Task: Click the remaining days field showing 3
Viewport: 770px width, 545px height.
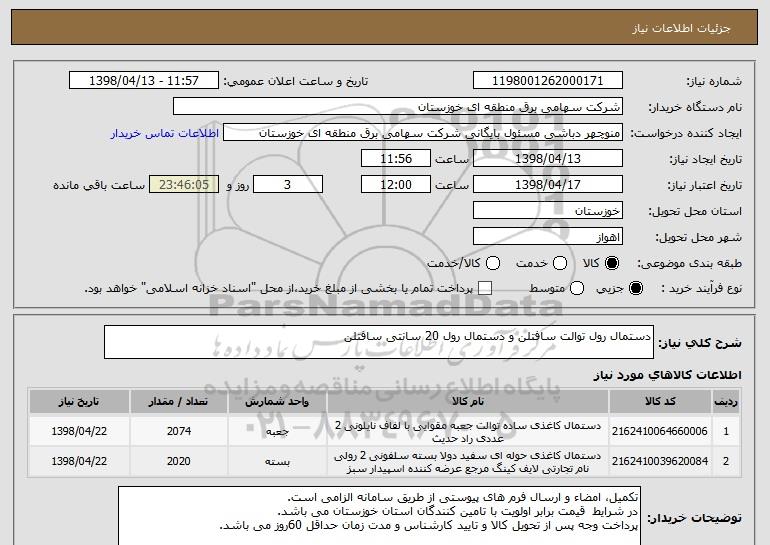Action: click(x=288, y=185)
